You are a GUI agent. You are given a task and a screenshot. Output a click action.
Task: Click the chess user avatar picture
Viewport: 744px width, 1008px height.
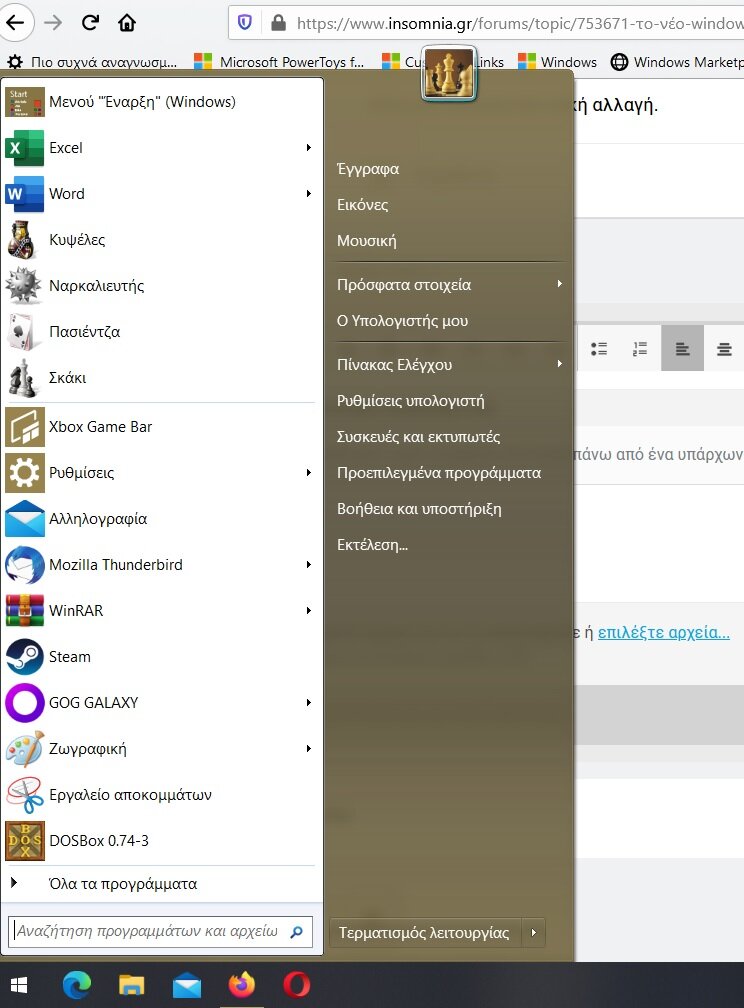(x=449, y=73)
